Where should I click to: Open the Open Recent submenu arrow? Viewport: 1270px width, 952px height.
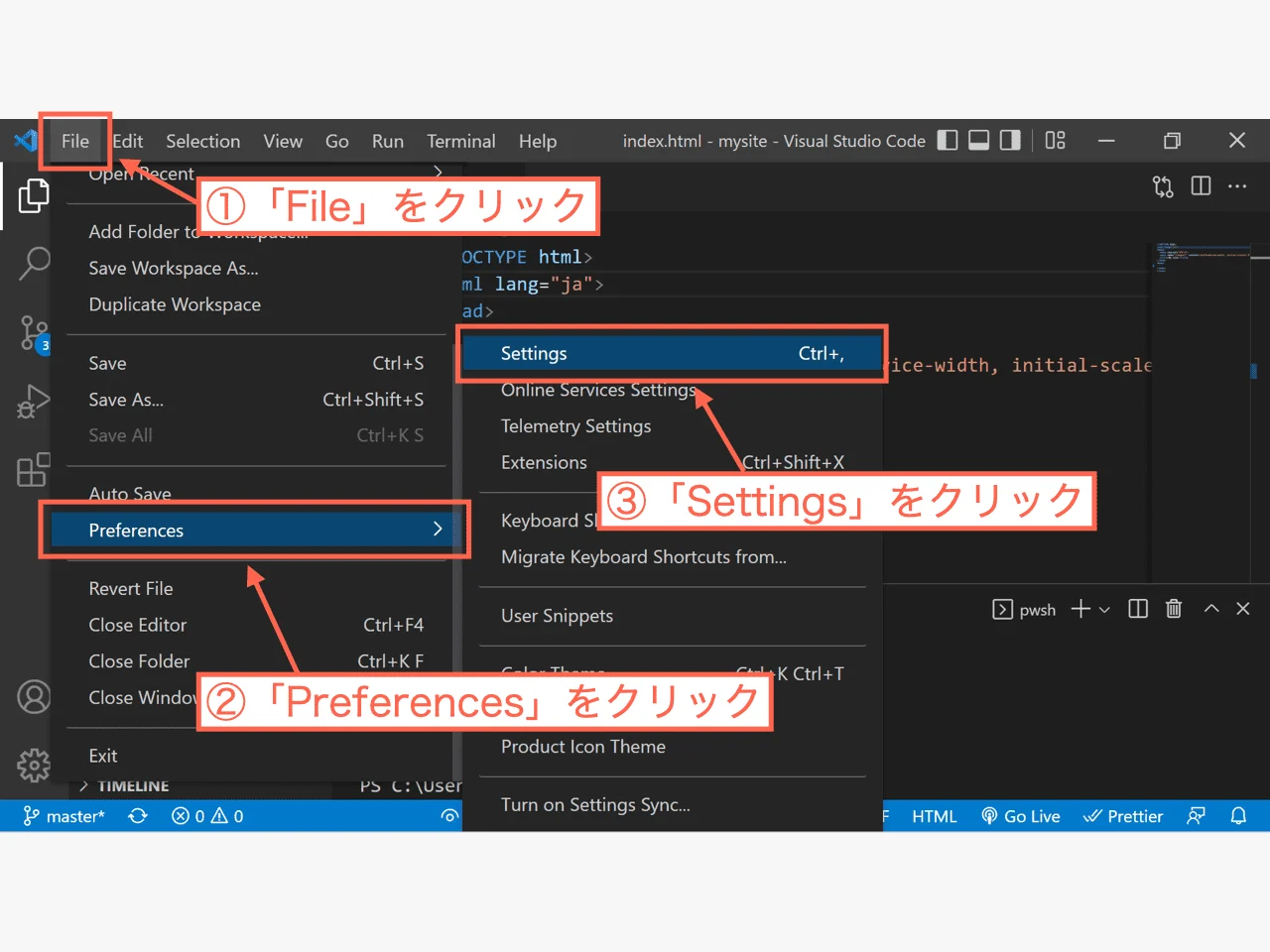coord(438,171)
